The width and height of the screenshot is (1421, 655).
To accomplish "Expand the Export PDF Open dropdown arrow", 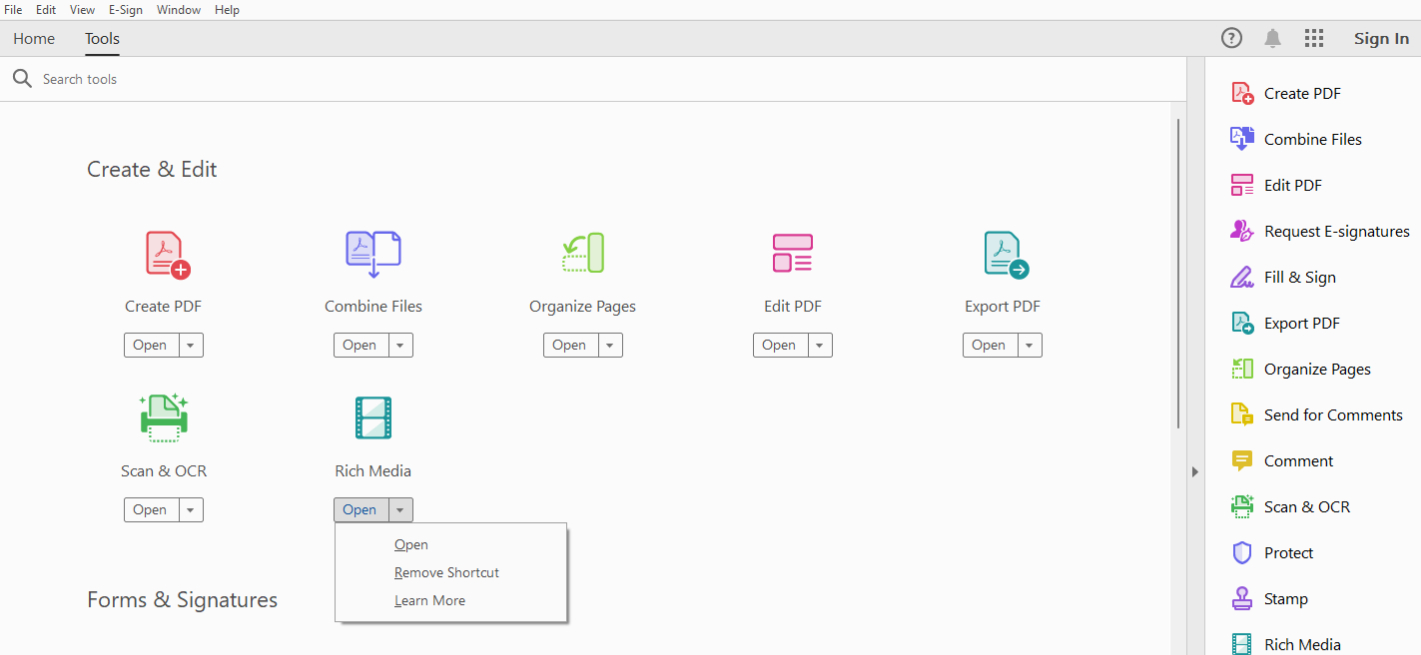I will coord(1030,345).
